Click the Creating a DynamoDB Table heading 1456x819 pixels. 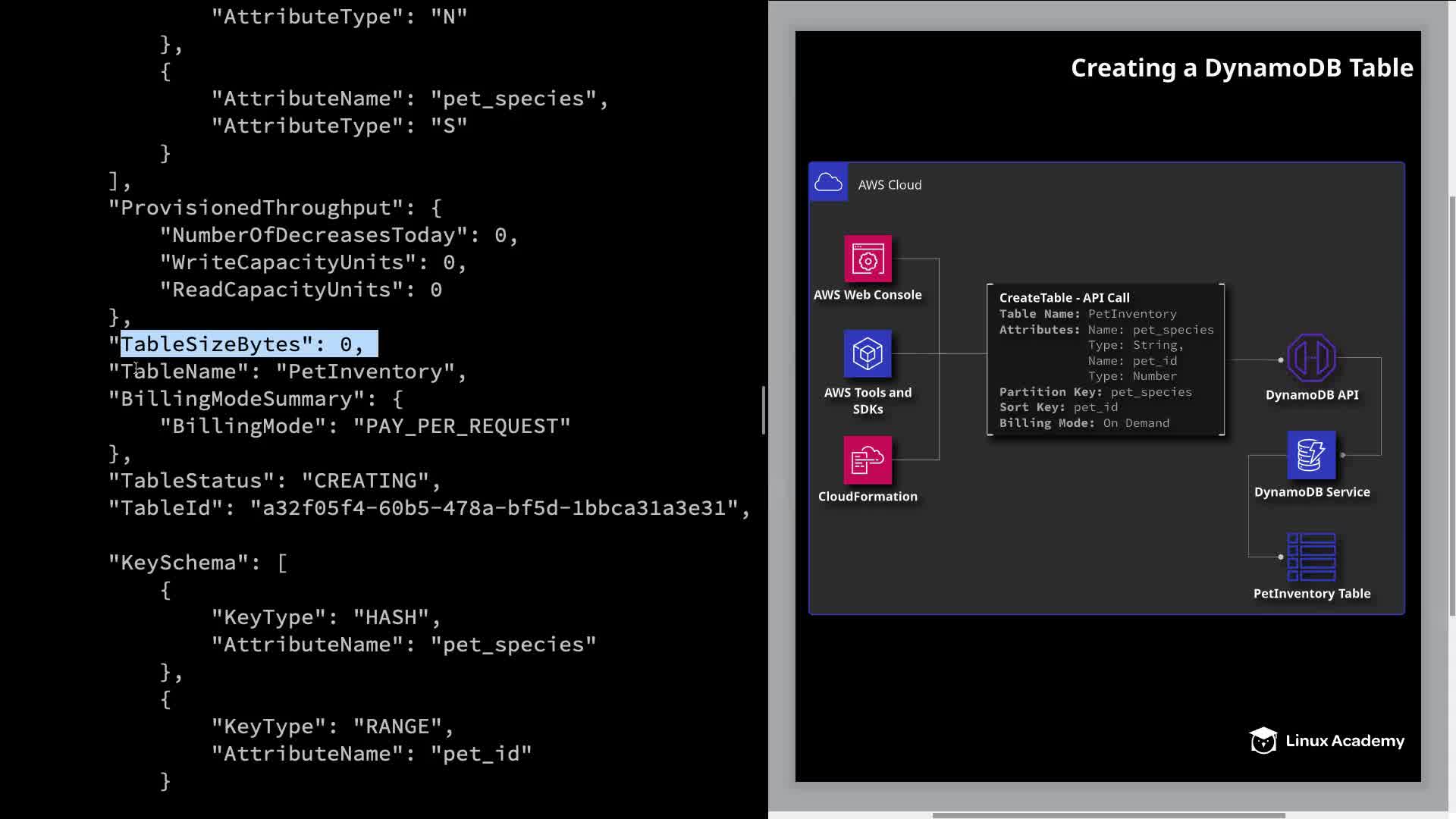click(1241, 68)
